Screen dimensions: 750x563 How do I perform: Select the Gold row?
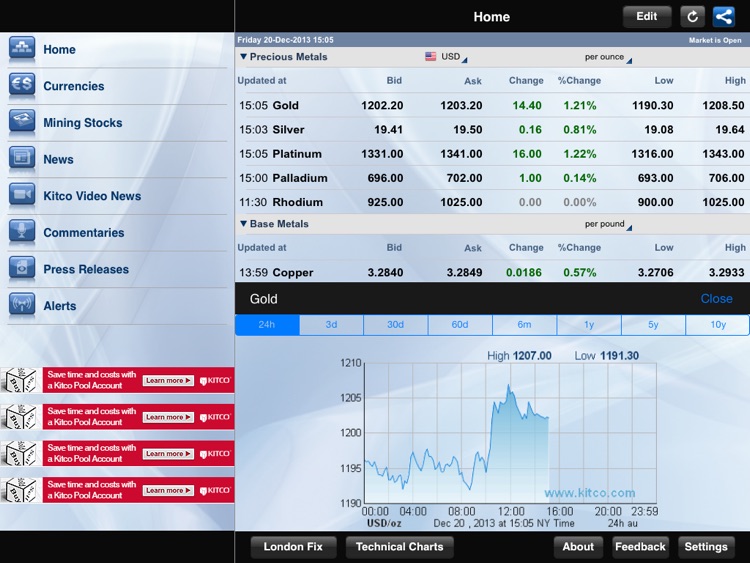492,105
